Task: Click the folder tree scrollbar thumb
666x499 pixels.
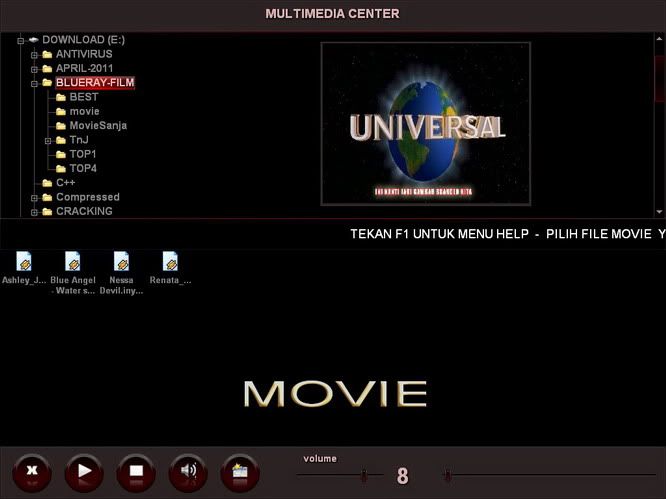Action: [x=659, y=79]
